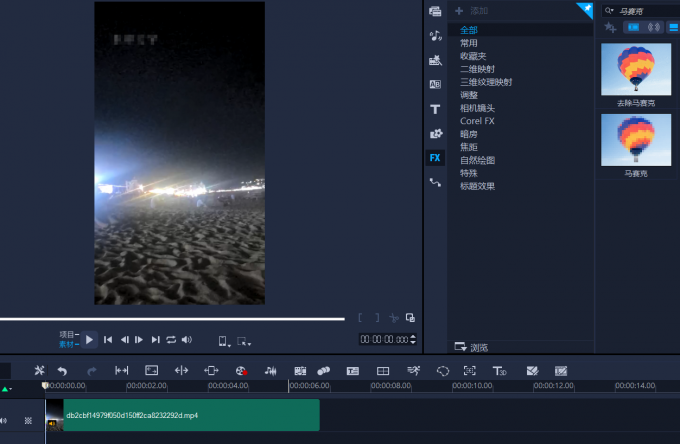Click the scissors split clip icon
680x444 pixels.
tap(39, 370)
